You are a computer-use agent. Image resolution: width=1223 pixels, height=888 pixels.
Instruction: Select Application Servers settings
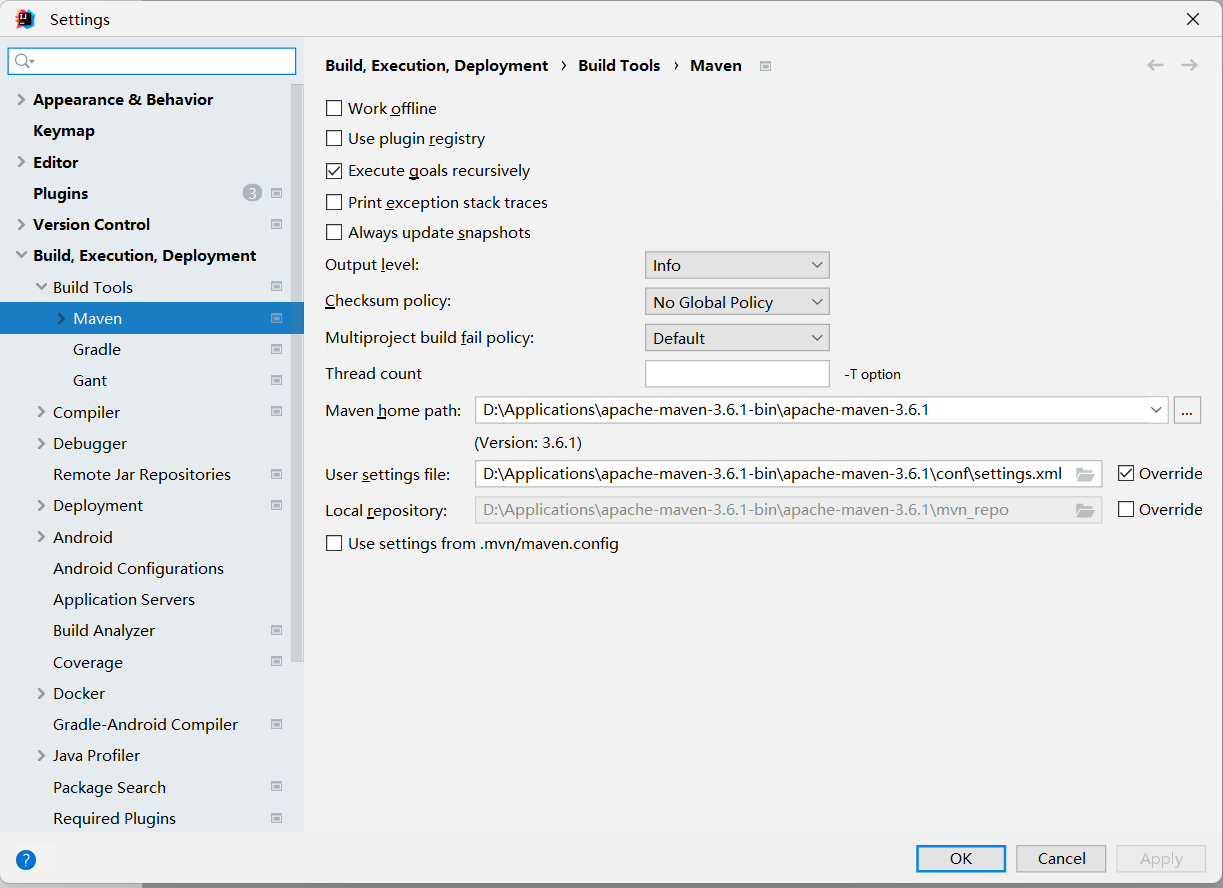pyautogui.click(x=124, y=599)
